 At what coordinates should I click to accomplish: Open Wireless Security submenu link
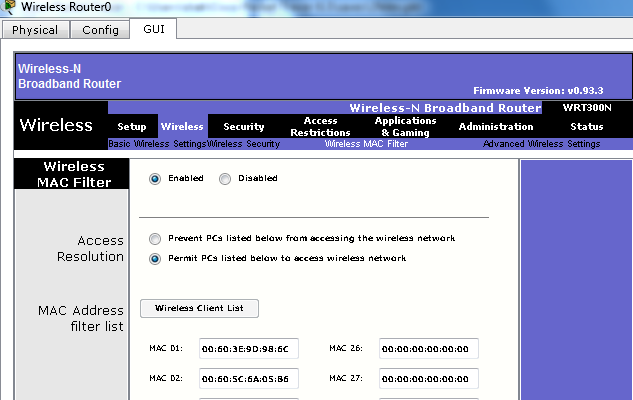[x=243, y=144]
